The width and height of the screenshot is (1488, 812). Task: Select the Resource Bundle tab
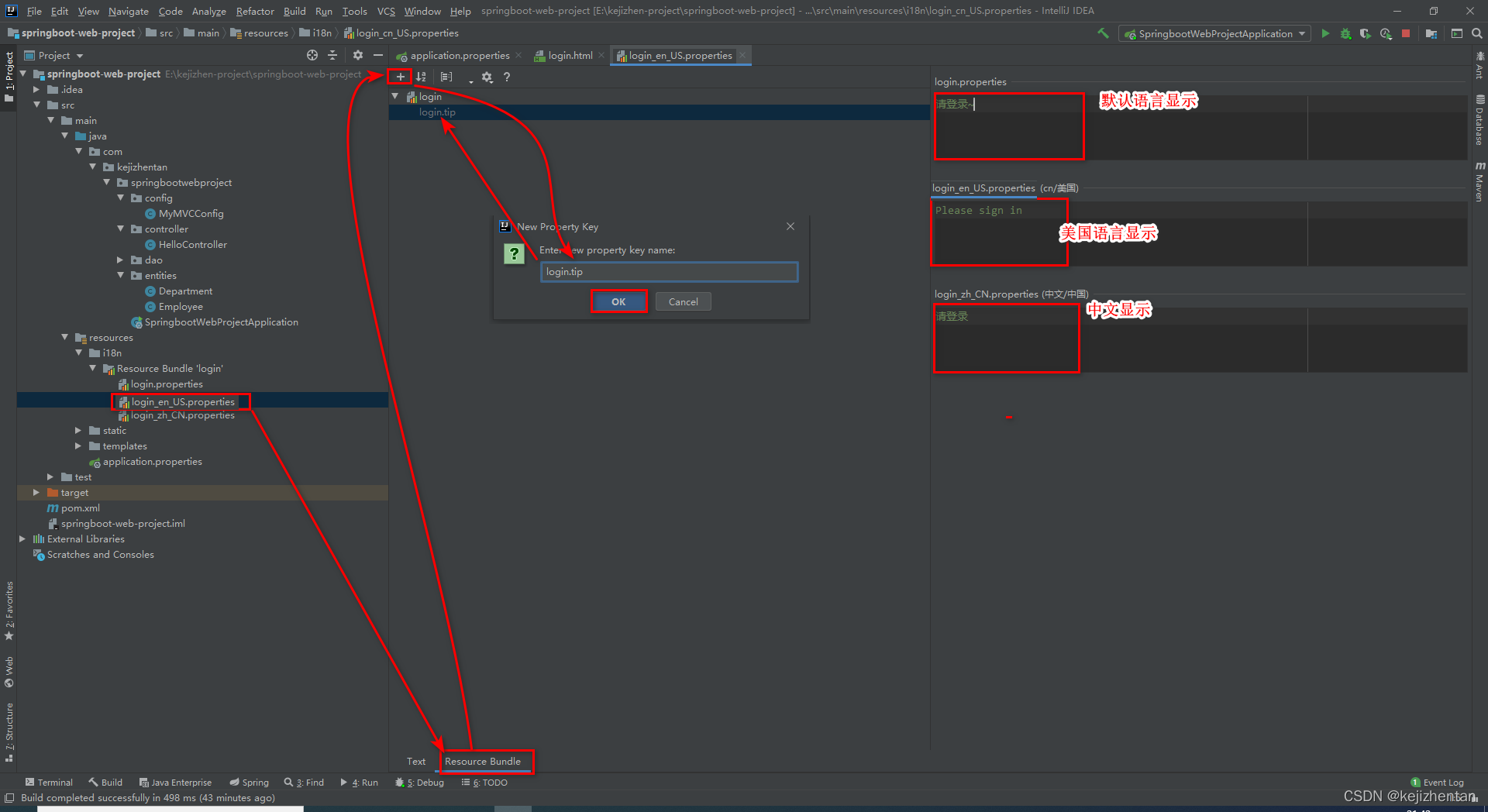483,762
